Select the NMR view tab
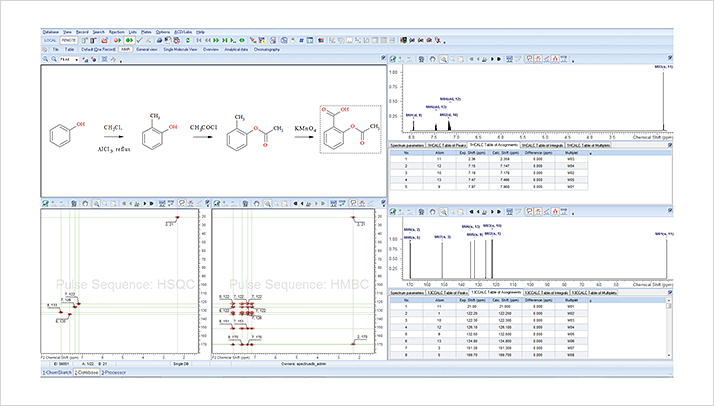The image size is (714, 406). [125, 49]
